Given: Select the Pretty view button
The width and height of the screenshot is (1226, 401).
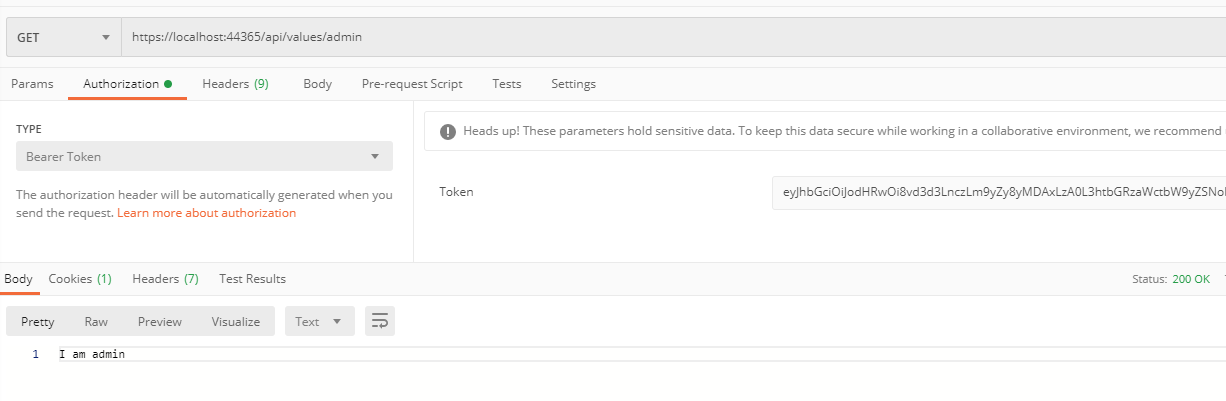Looking at the screenshot, I should 38,321.
